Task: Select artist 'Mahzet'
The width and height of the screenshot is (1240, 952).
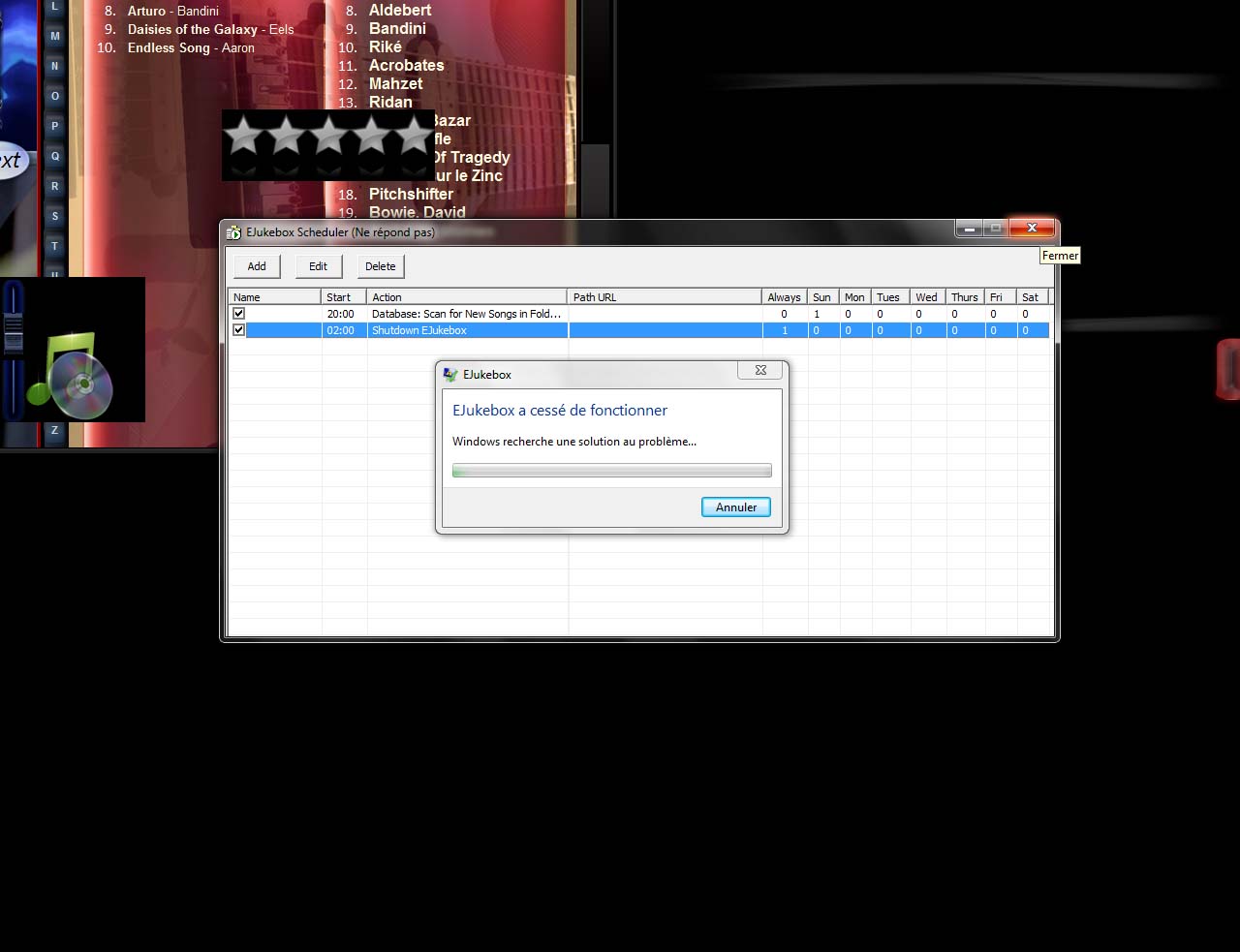Action: click(x=395, y=83)
